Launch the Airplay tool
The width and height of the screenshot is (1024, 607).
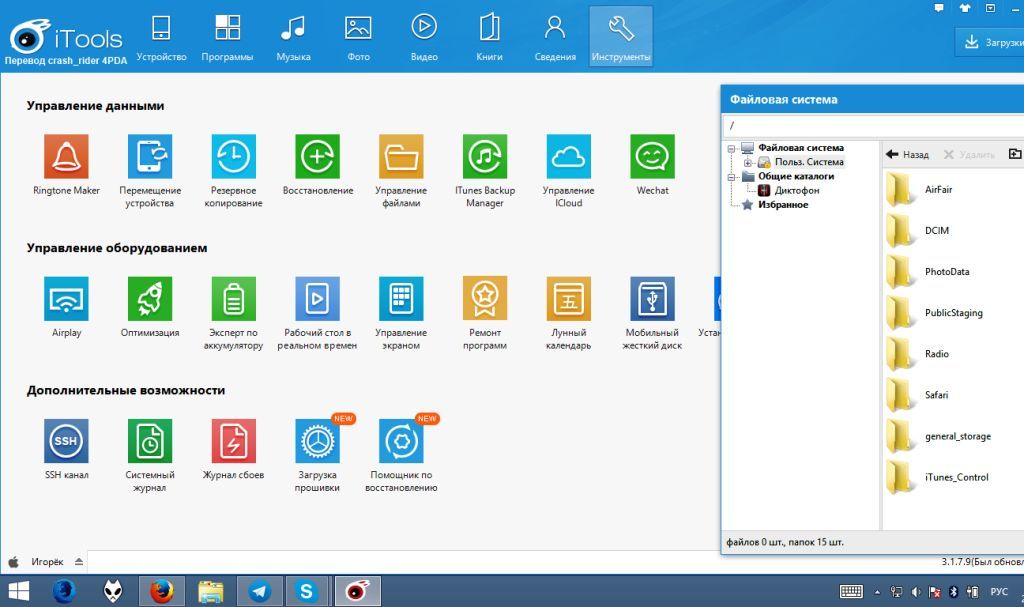(x=66, y=299)
